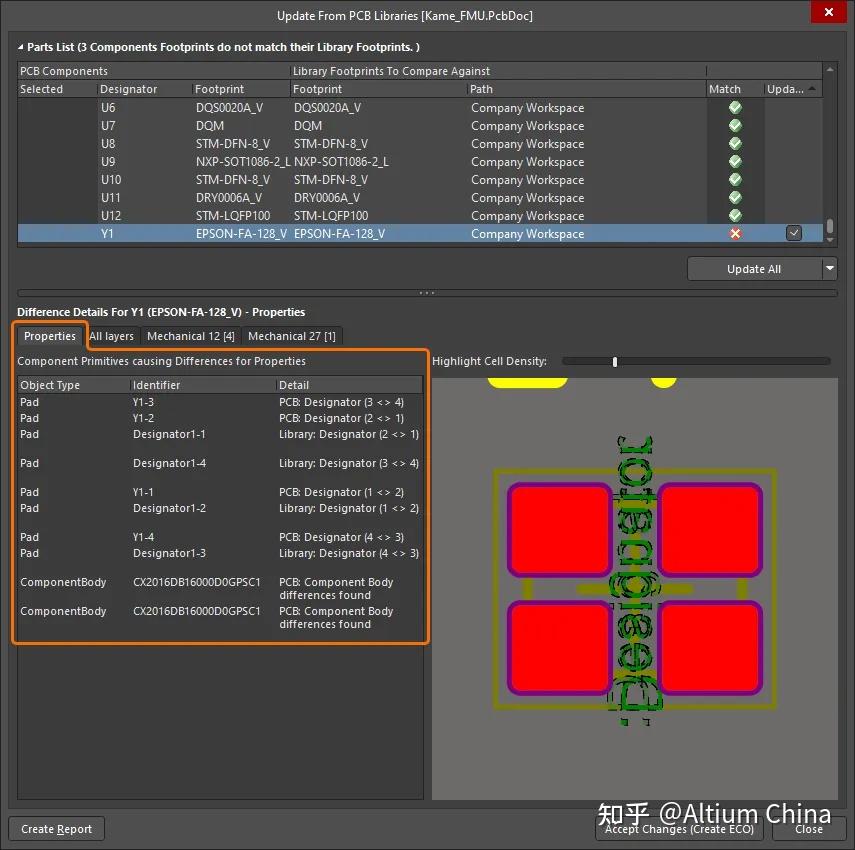Click U10's green match indicator
The height and width of the screenshot is (850, 855).
coord(735,180)
